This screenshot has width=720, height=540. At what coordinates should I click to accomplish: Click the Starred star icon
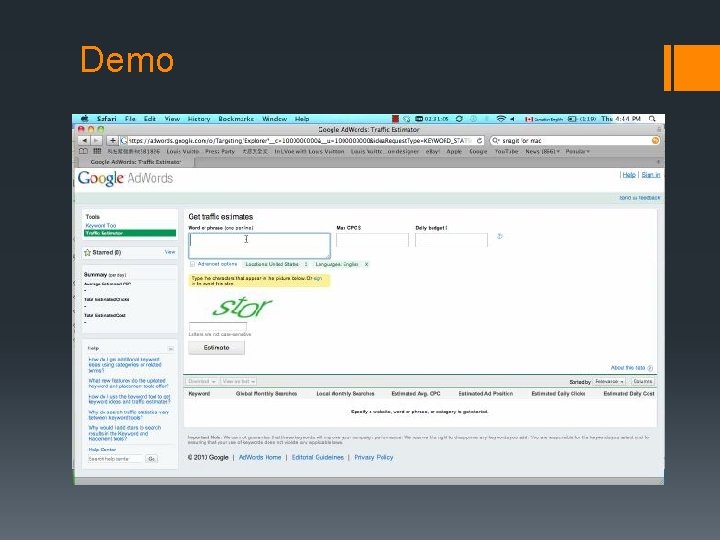click(87, 253)
